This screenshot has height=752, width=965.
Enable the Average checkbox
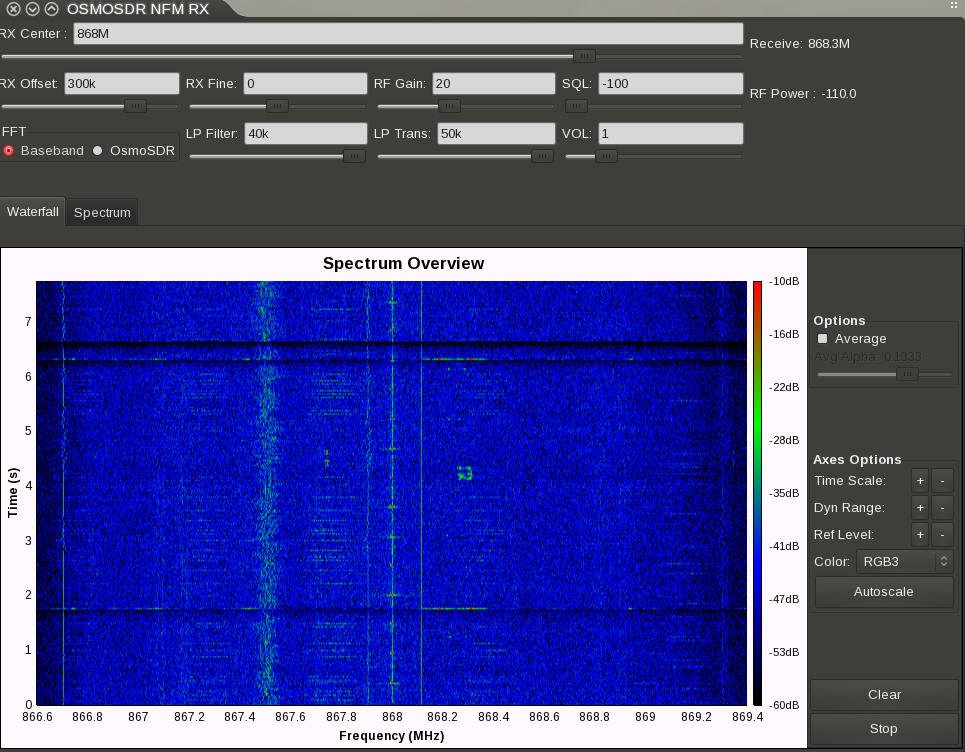click(823, 339)
